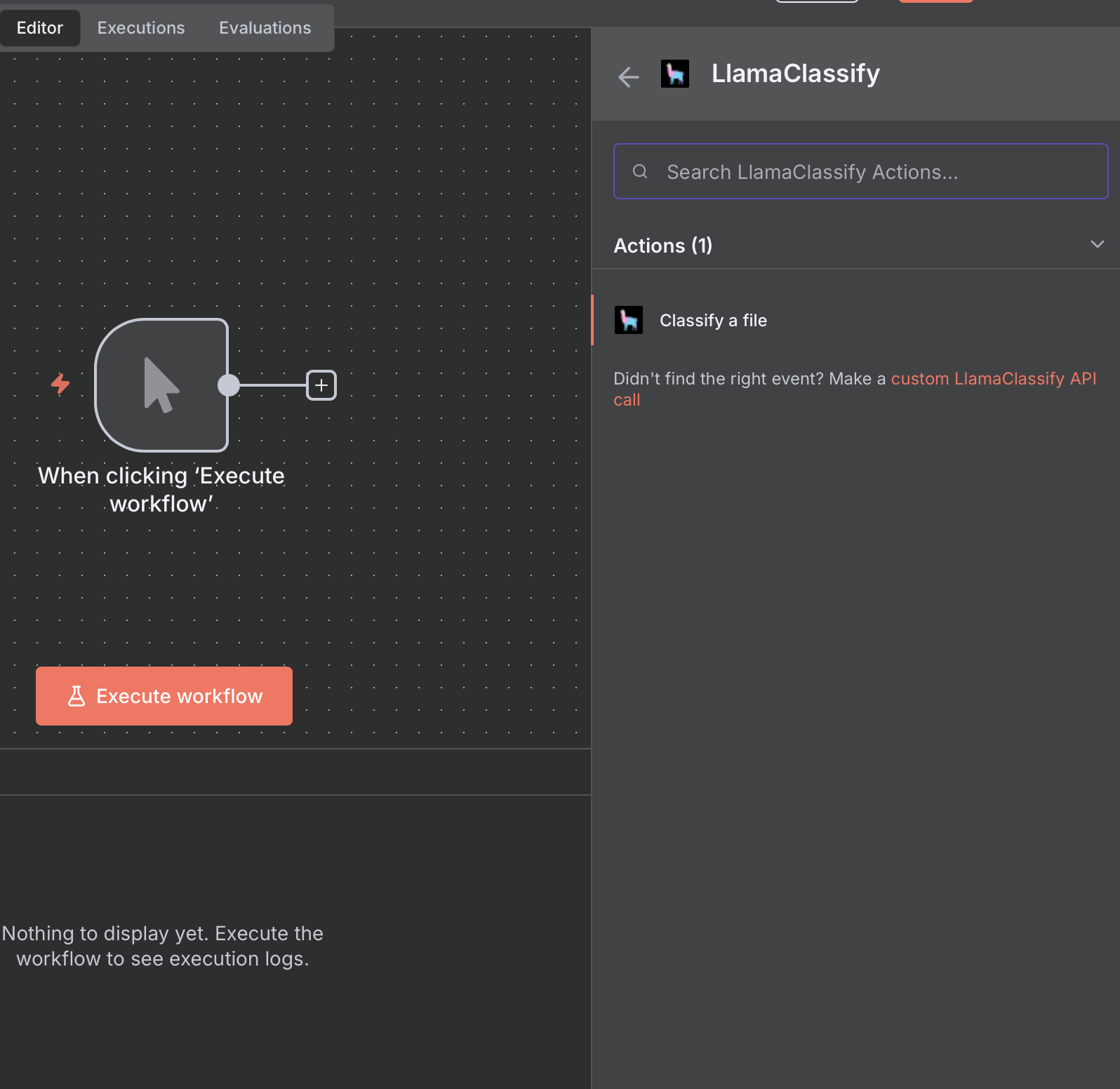Click the plus icon to add a node

tap(321, 385)
